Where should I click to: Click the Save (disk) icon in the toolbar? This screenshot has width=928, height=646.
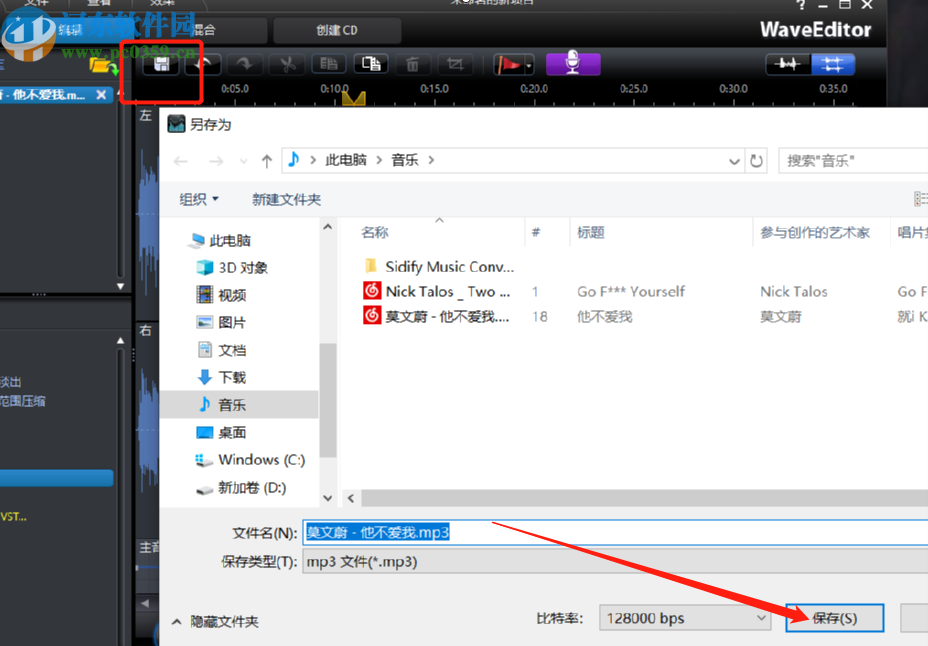(x=160, y=64)
